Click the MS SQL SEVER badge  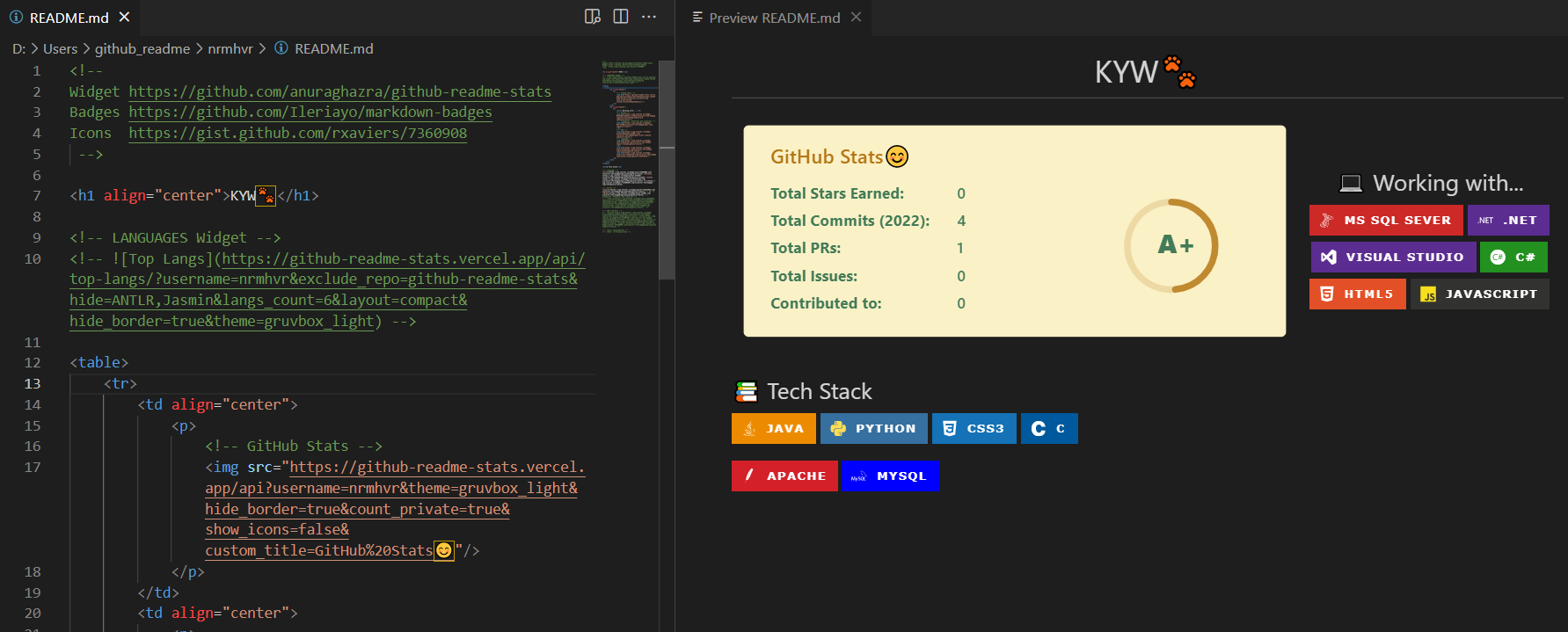click(1386, 220)
